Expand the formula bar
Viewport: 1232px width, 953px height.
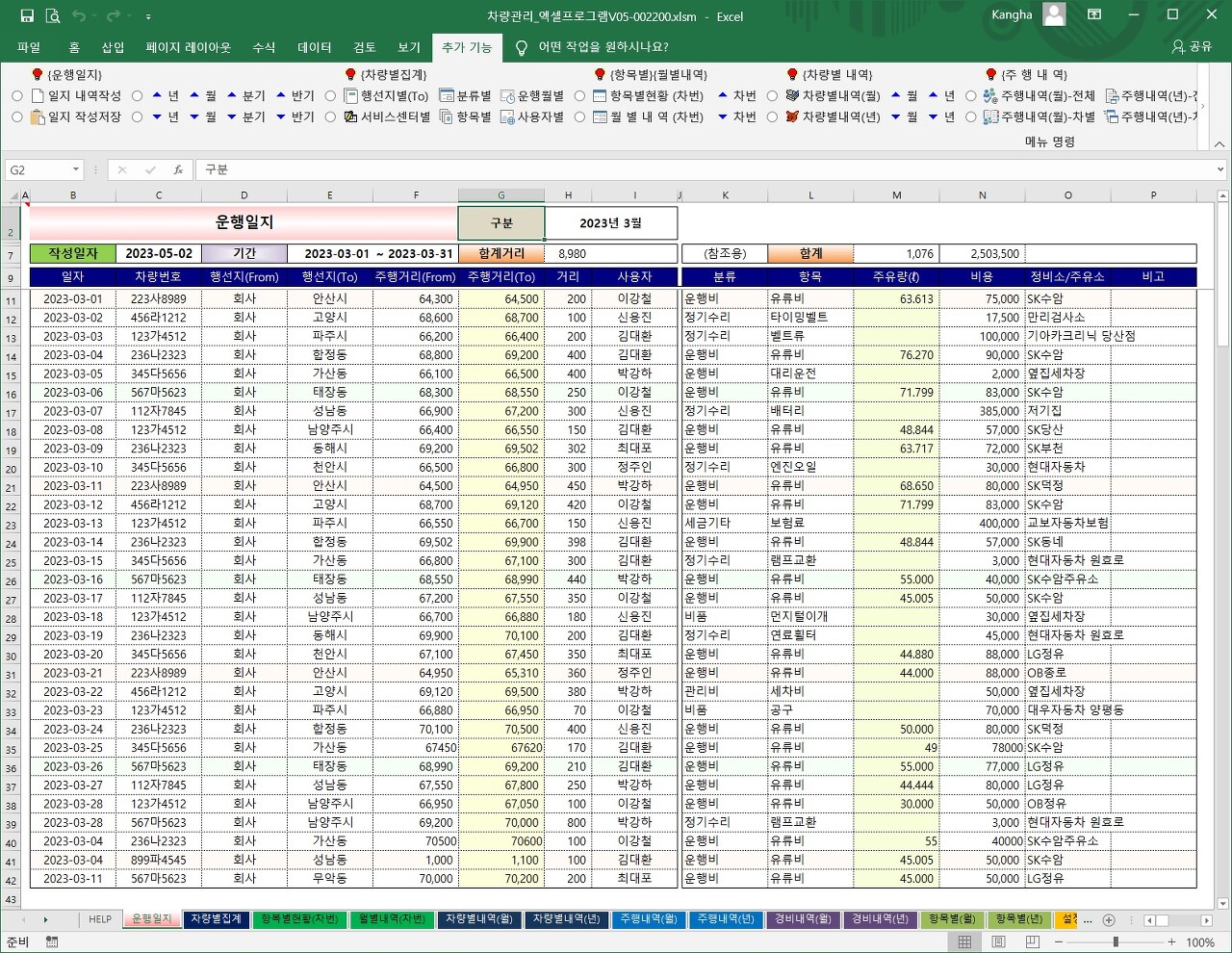[x=1220, y=169]
